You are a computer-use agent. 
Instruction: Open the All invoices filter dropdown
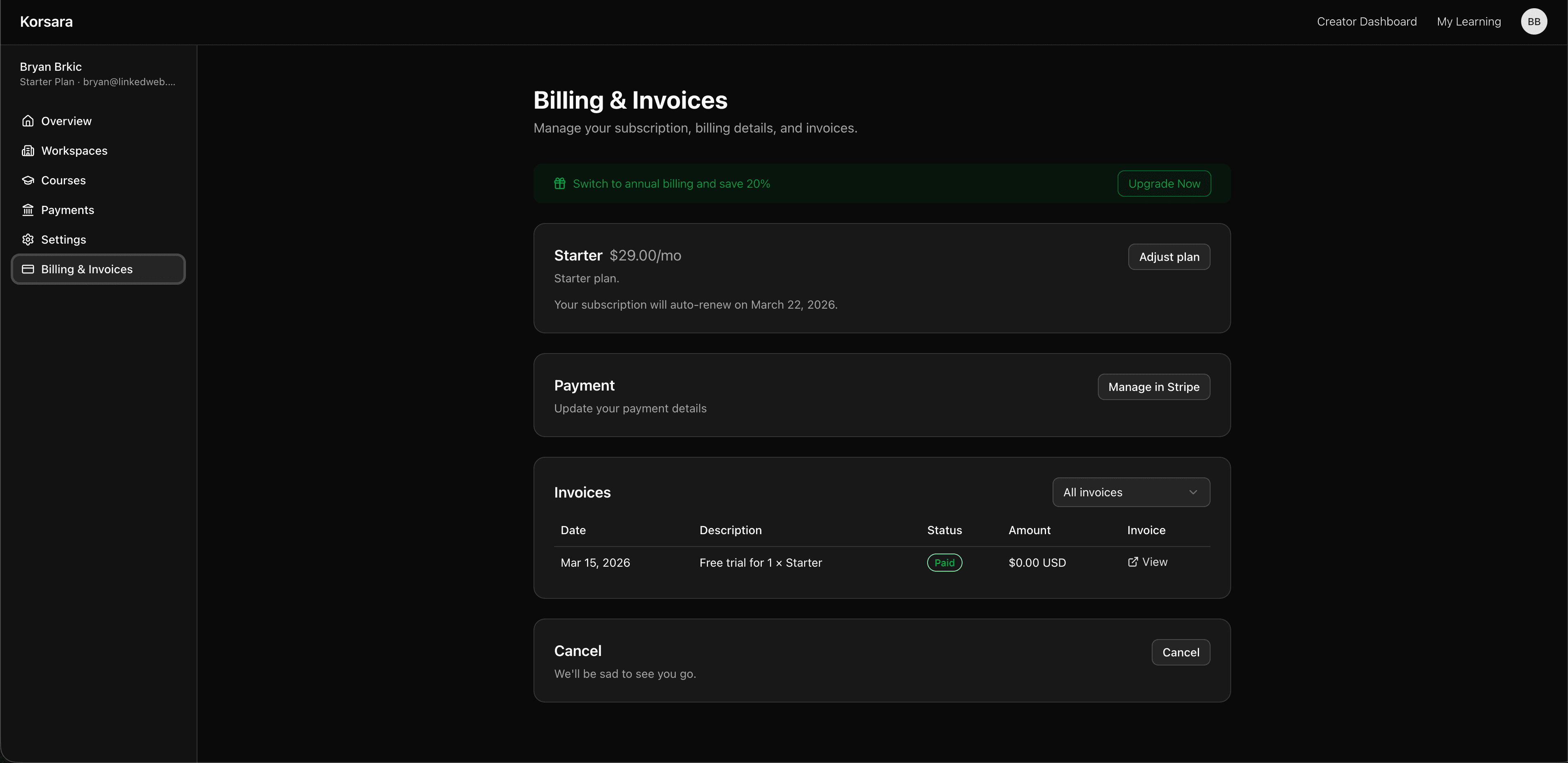coord(1131,492)
